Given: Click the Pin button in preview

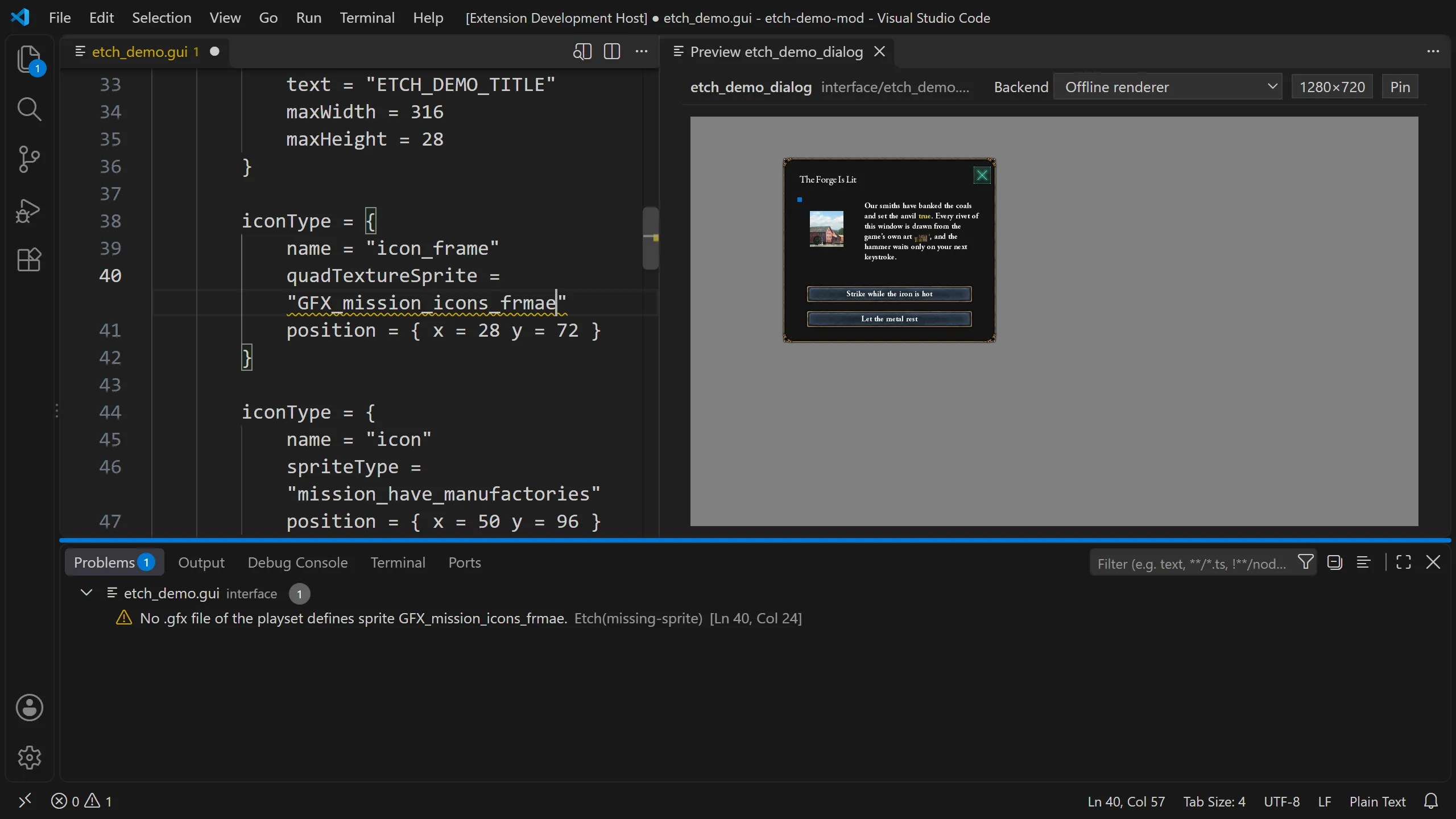Looking at the screenshot, I should coord(1400,87).
